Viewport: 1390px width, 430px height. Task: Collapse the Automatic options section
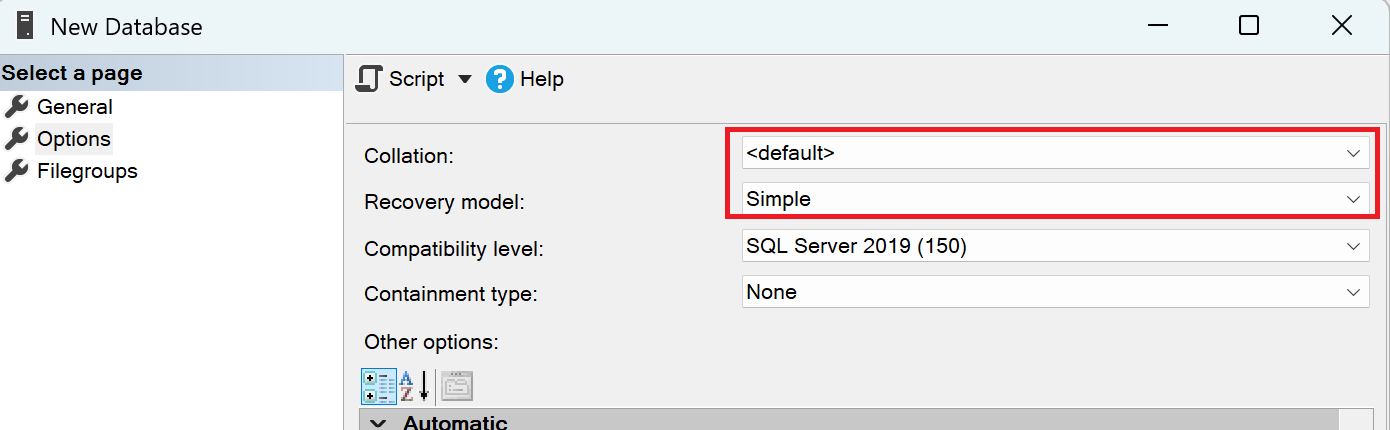[x=377, y=423]
